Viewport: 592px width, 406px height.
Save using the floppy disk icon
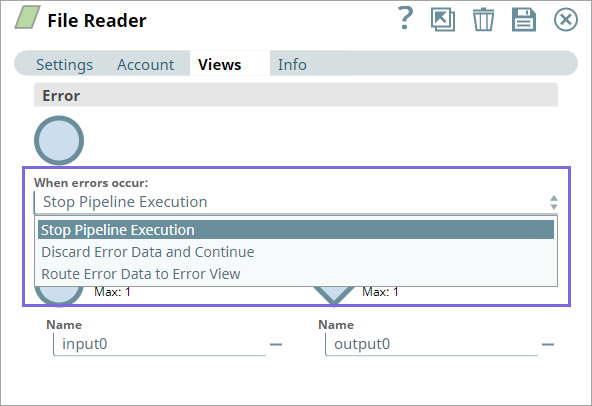524,19
